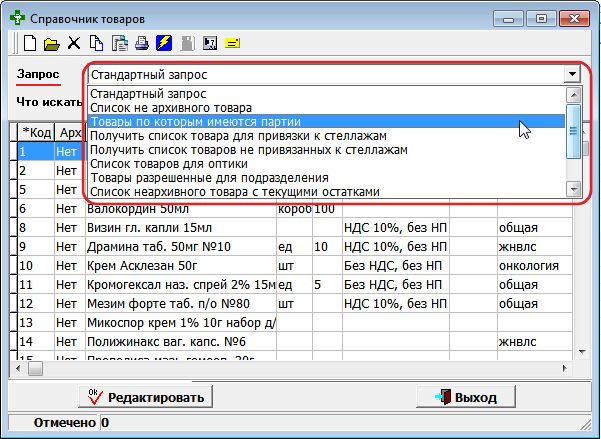Click the table vertical scroll down arrow
Viewport: 601px width, 439px height.
582,352
